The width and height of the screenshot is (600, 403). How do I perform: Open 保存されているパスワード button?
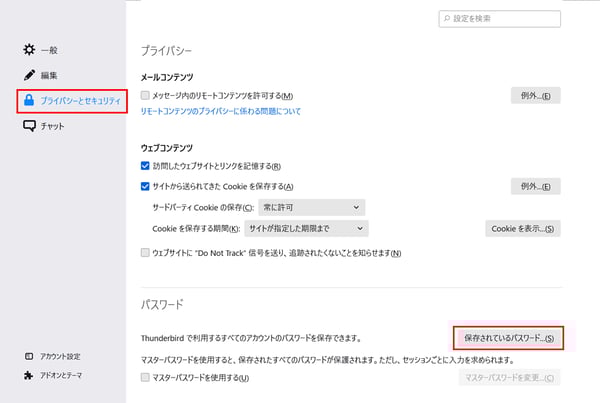(510, 338)
